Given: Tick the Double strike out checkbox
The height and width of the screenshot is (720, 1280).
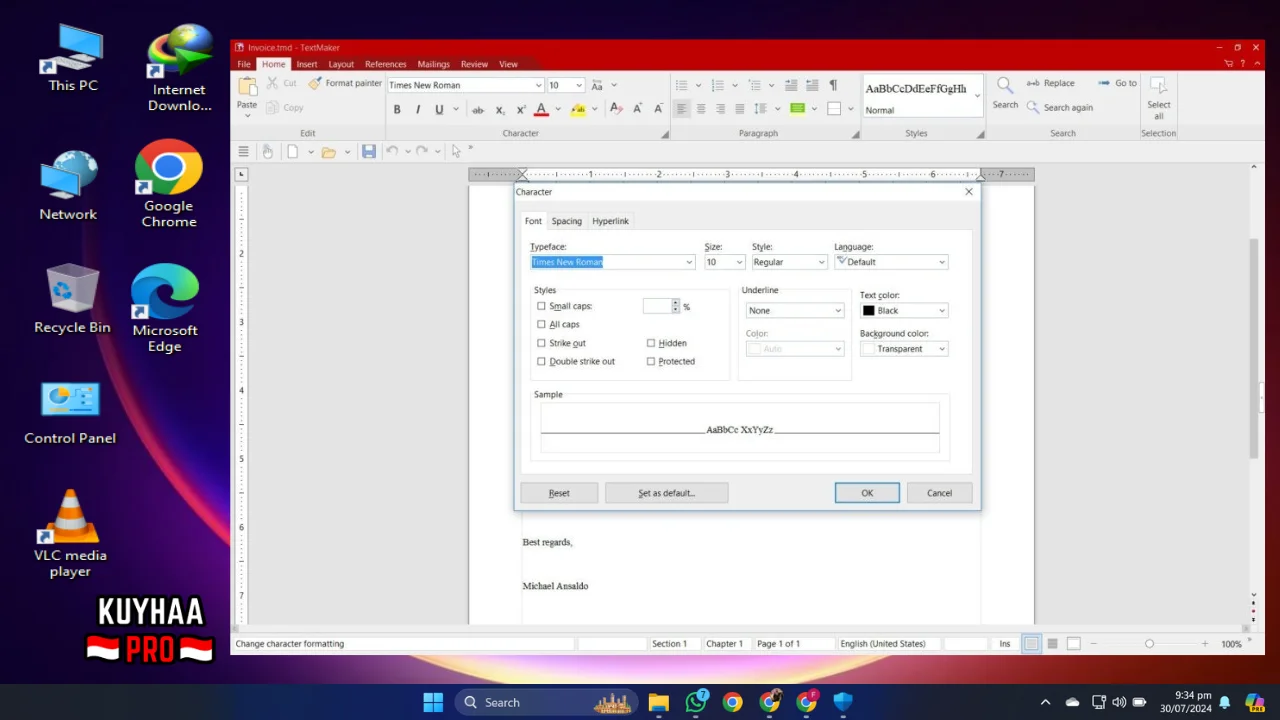Looking at the screenshot, I should 541,361.
